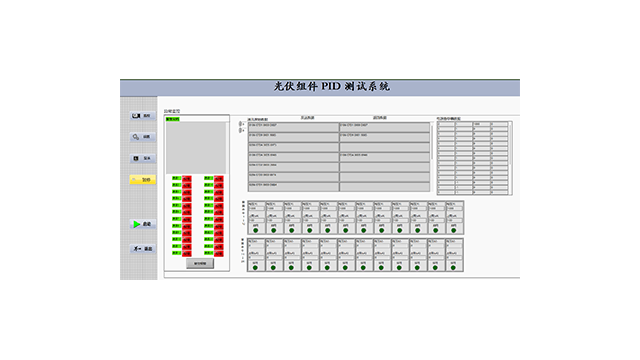
Task: Click the green round indicator of the sixth upper-row channel
Action: coord(346,231)
